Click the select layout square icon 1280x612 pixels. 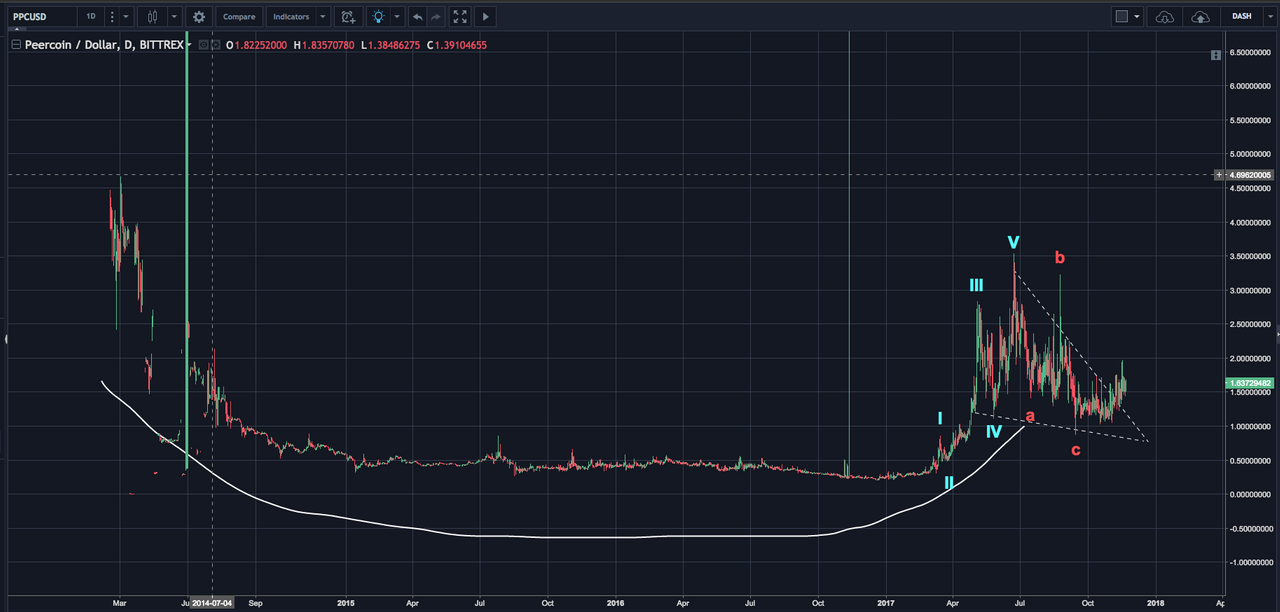1121,16
